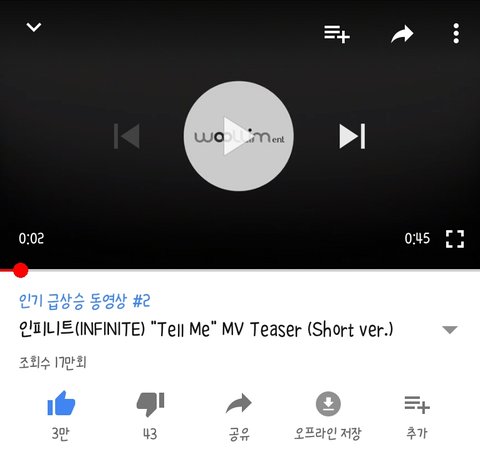480x461 pixels.
Task: Go back to the previous video
Action: pyautogui.click(x=127, y=136)
